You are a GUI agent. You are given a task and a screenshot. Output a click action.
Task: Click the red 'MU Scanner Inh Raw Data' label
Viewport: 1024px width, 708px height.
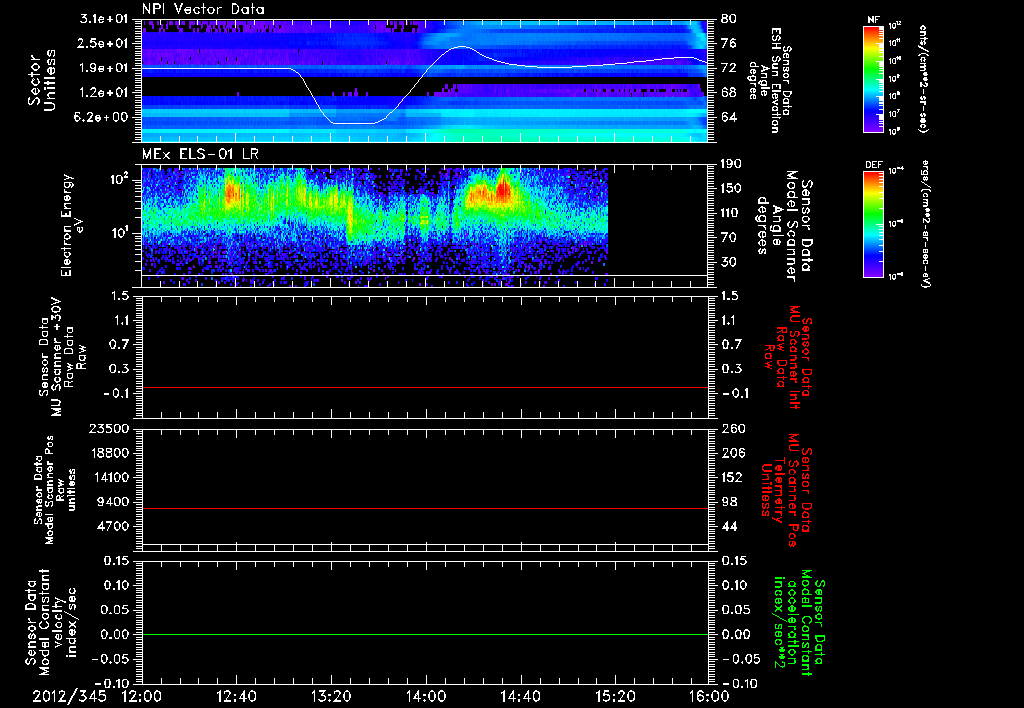tap(788, 357)
